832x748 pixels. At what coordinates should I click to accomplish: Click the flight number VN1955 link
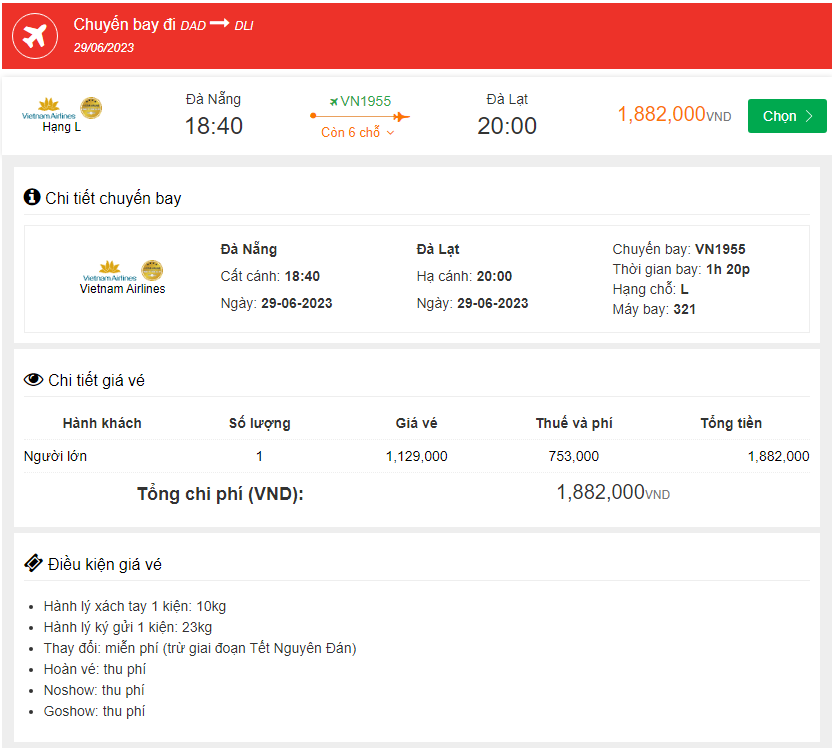click(366, 101)
